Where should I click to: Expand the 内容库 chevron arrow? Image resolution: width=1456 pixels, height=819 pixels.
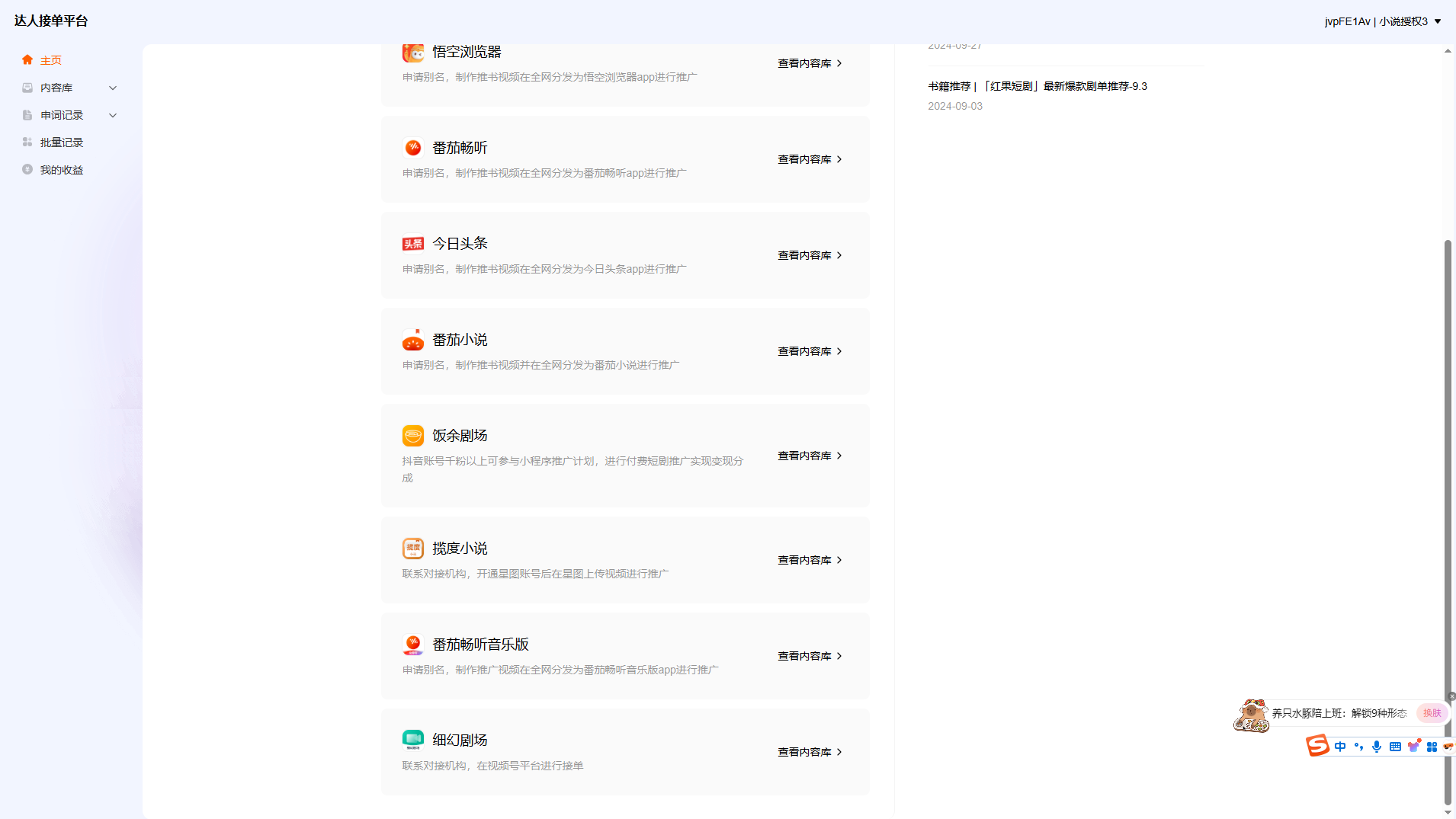tap(113, 88)
